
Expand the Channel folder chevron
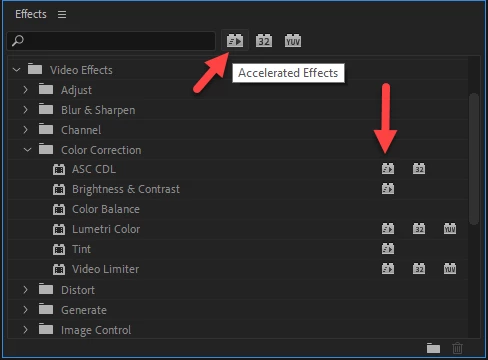26,129
